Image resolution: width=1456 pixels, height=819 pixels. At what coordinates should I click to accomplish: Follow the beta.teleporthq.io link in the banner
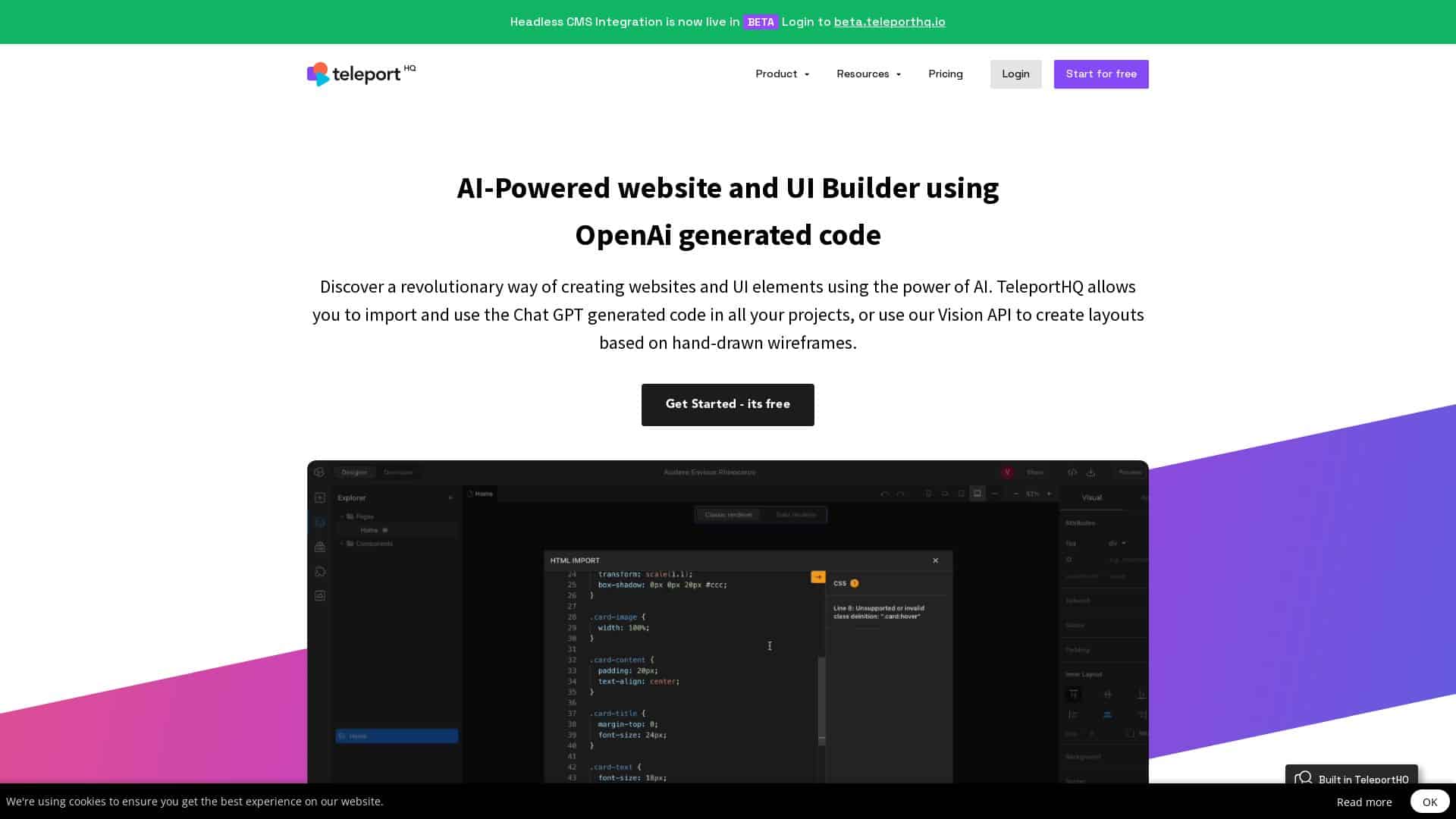890,22
